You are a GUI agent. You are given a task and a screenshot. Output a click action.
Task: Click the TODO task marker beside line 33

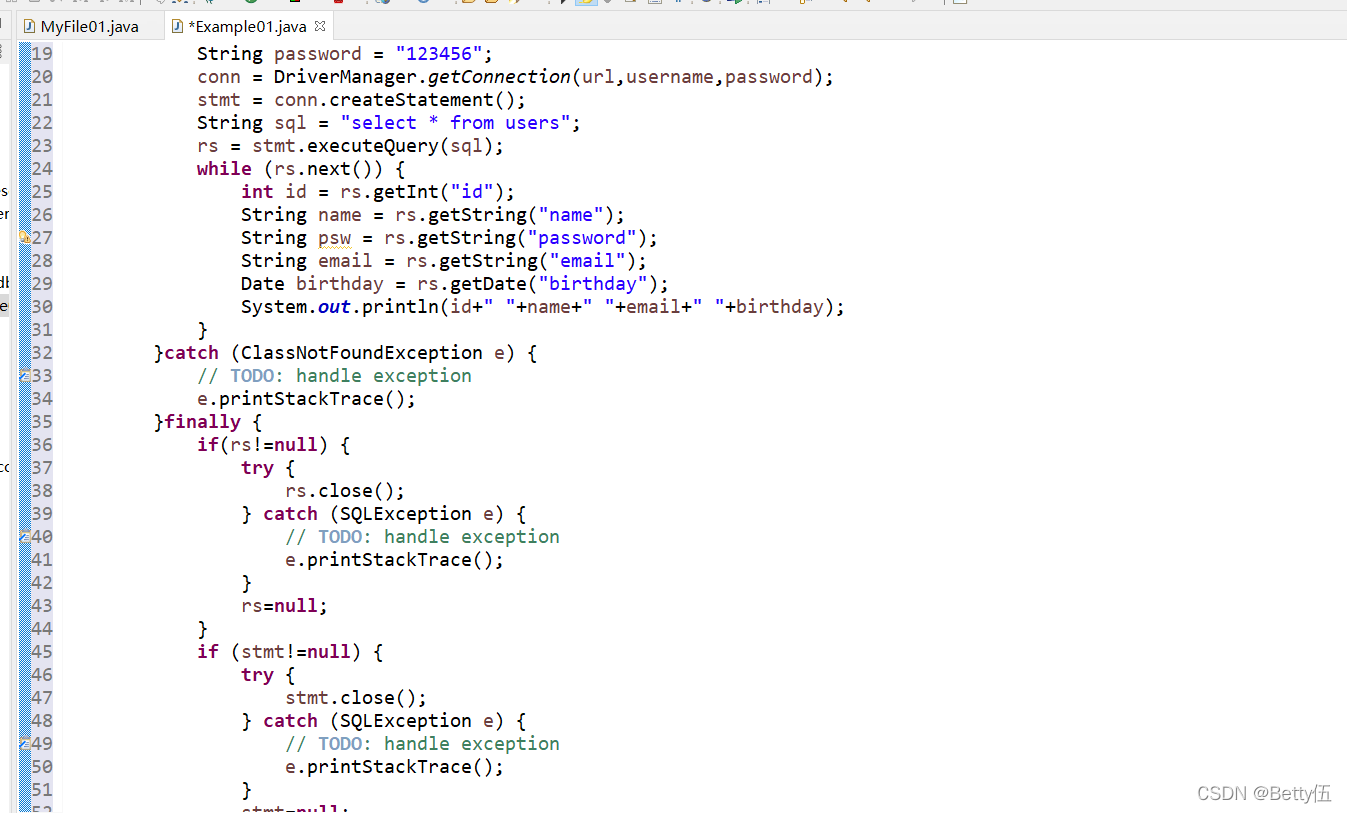(x=25, y=376)
